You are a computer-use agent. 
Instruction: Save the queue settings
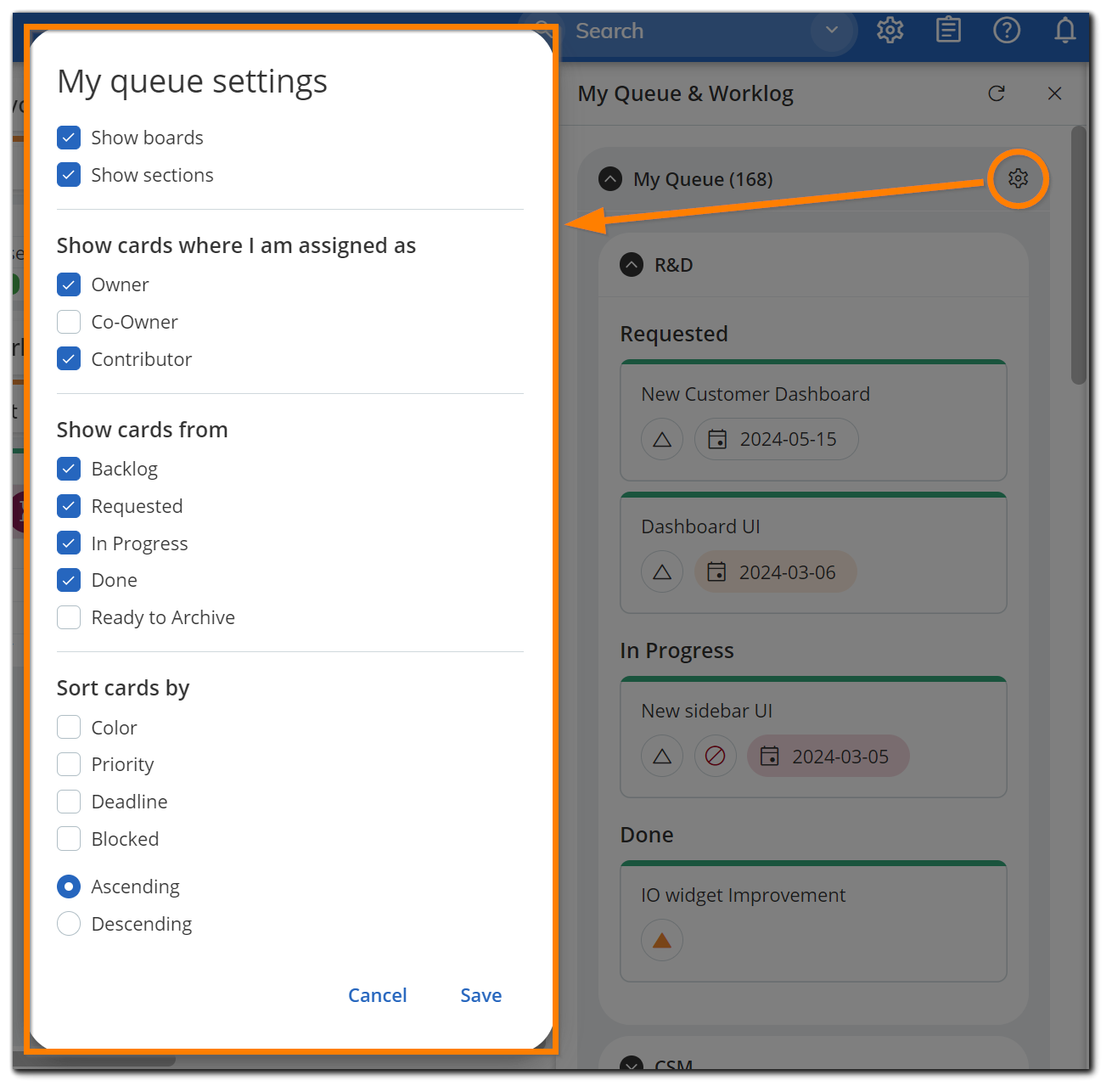tap(480, 994)
